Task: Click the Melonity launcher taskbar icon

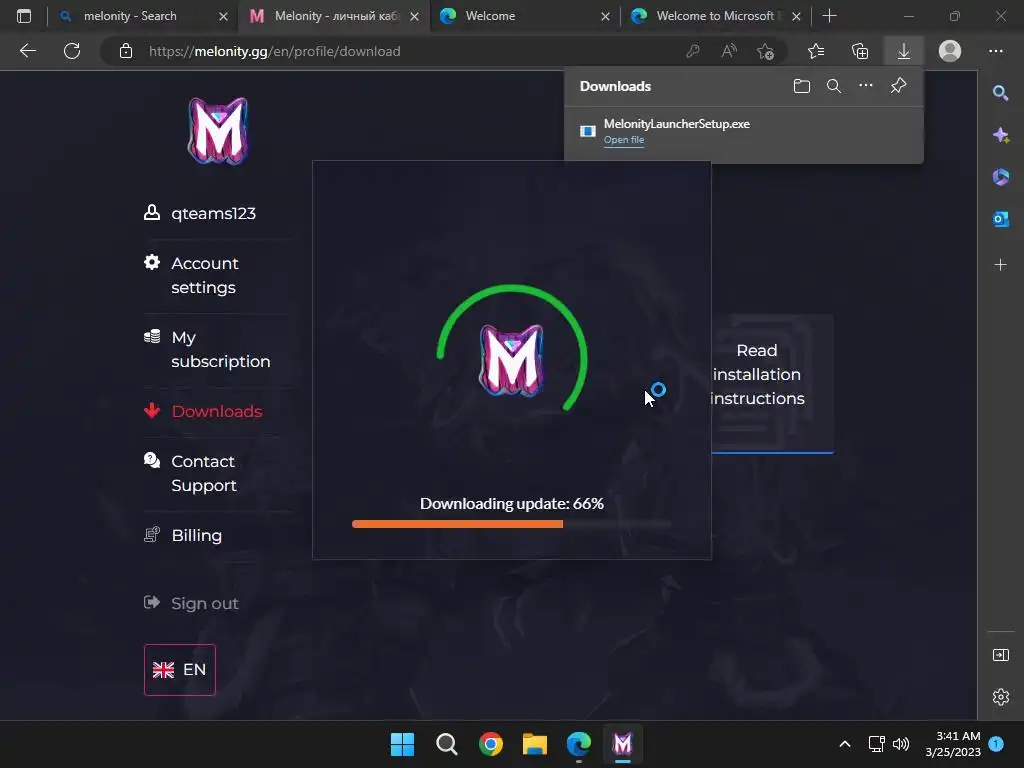Action: (622, 744)
